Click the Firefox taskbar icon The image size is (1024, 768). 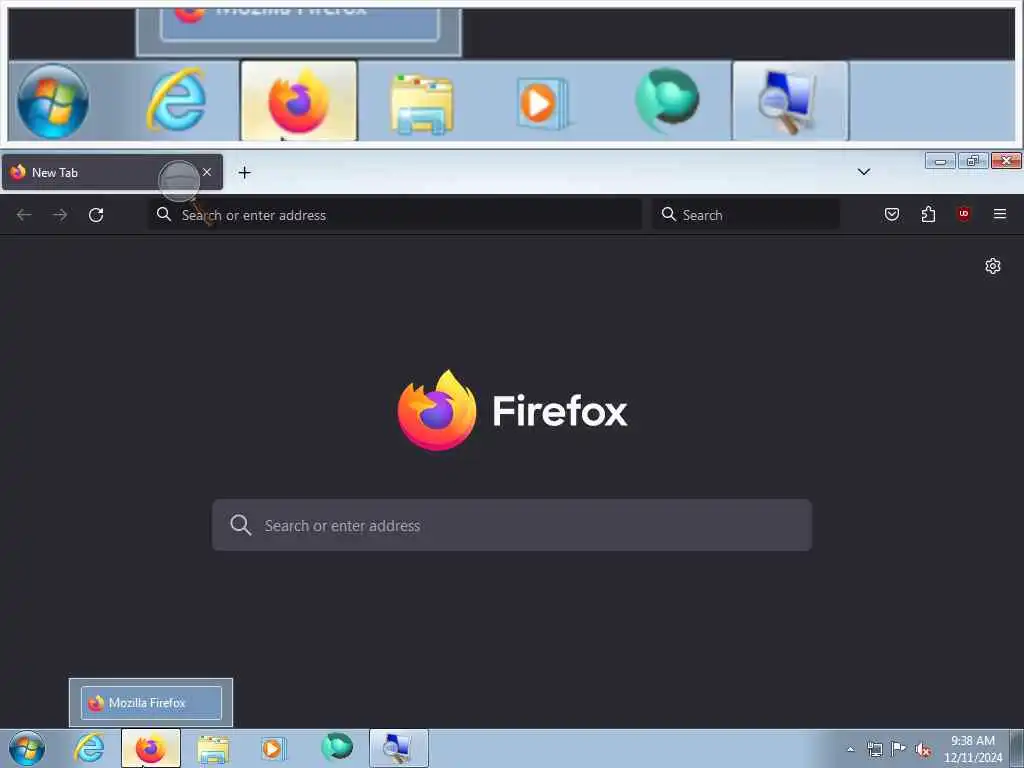151,748
